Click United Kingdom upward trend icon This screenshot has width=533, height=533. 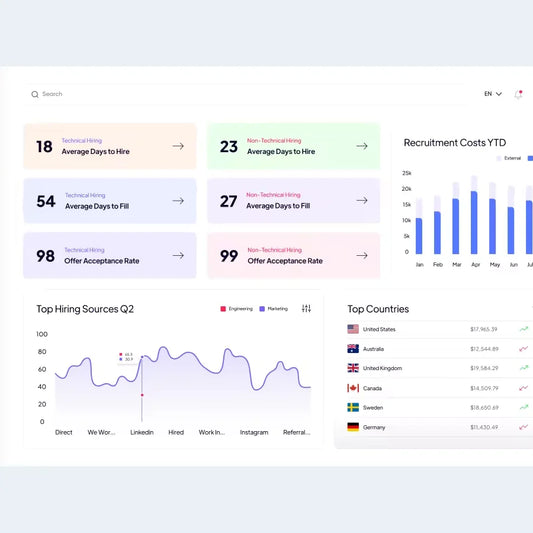point(524,368)
